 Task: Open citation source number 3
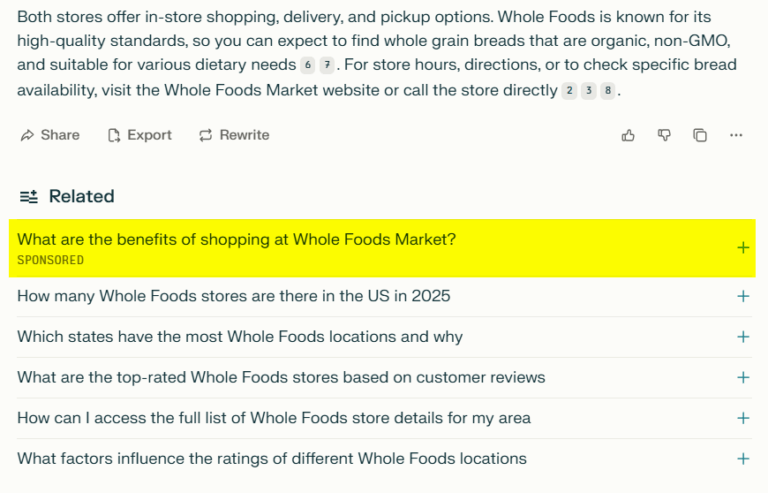coord(588,91)
